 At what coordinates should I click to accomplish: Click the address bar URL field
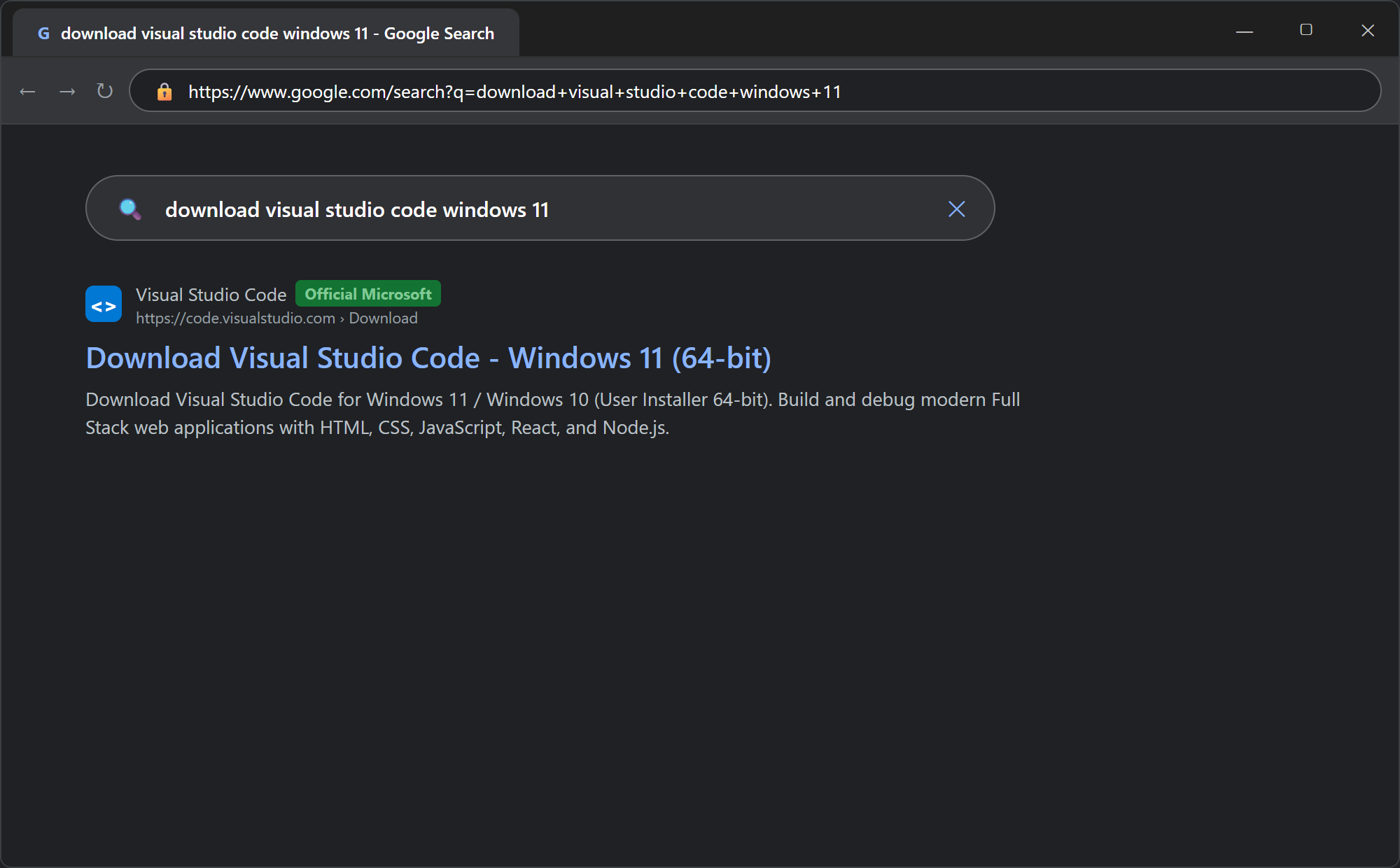click(755, 91)
